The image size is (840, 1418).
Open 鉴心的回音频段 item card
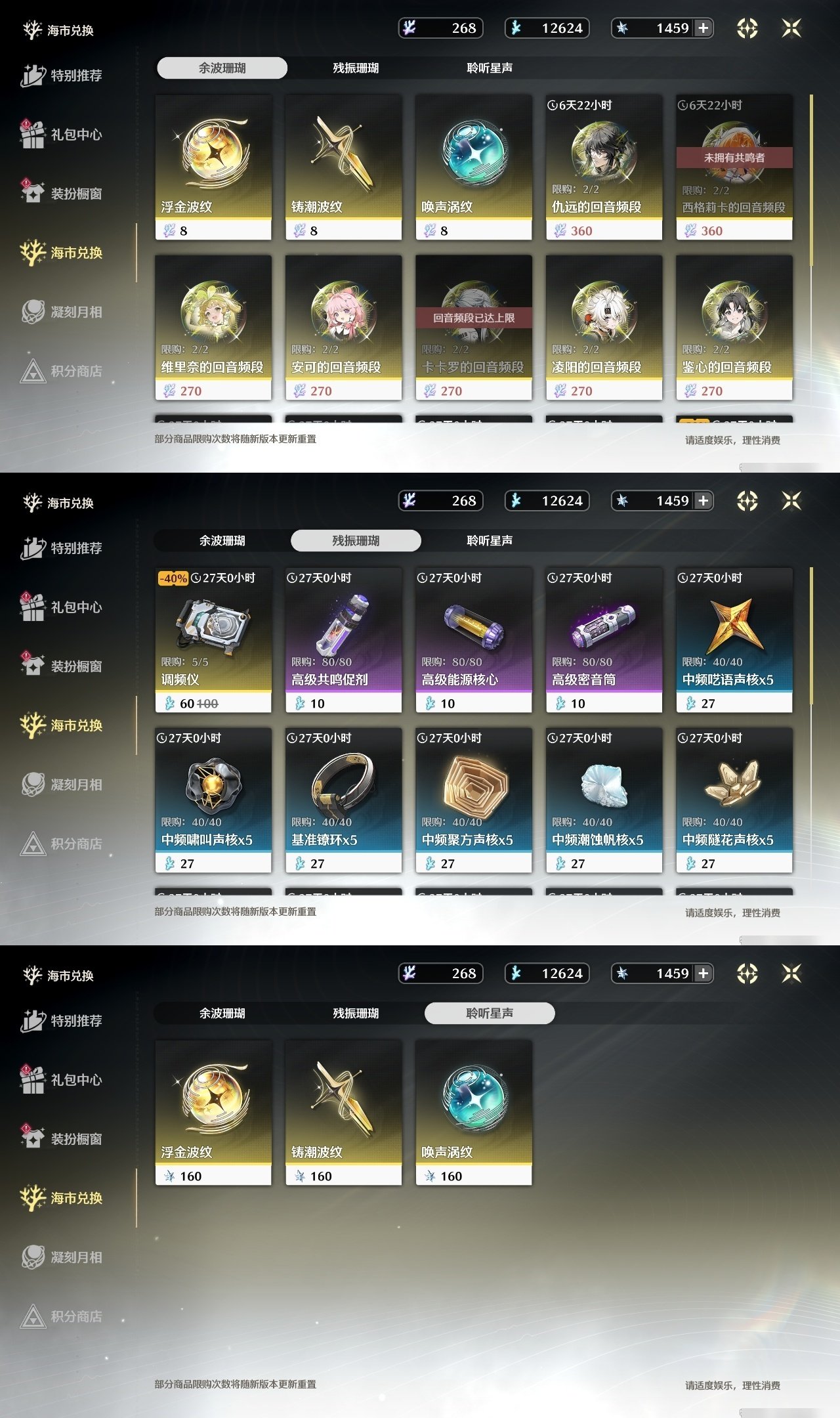(x=734, y=328)
